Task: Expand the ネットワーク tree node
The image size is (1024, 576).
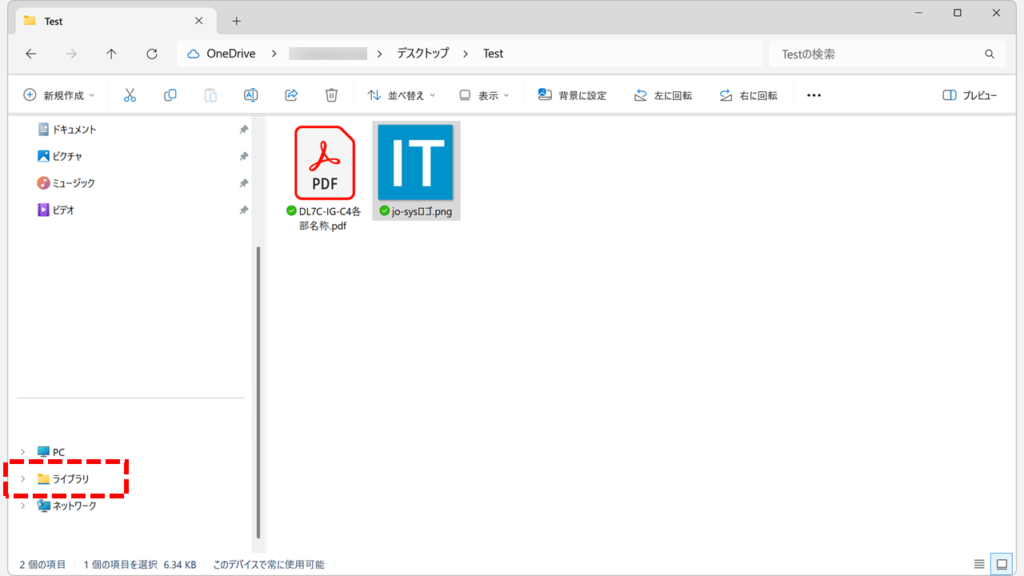Action: (23, 505)
